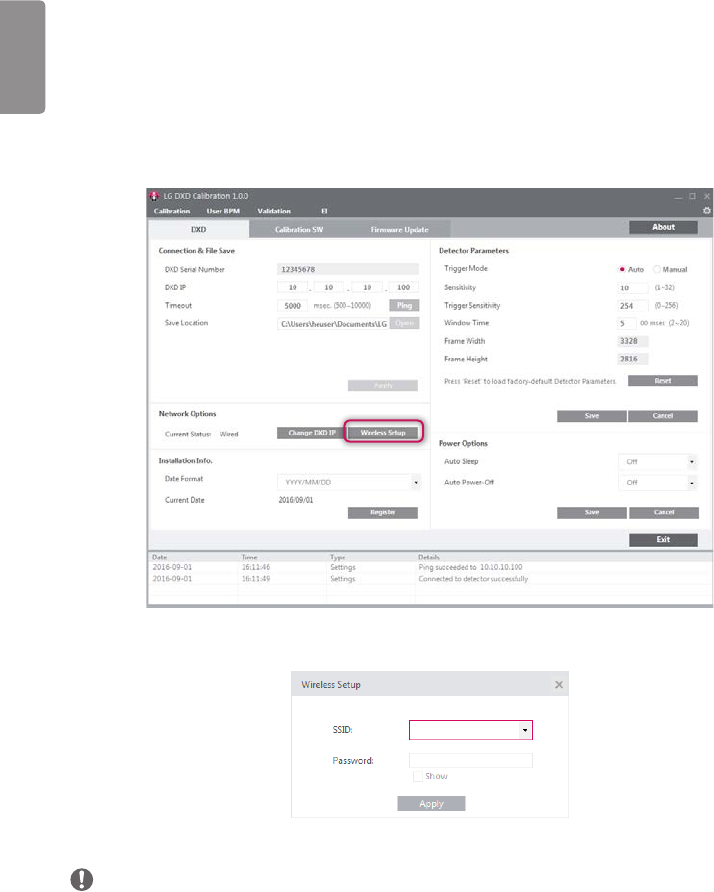Click Open next to Save Location
This screenshot has width=714, height=892.
click(x=405, y=323)
